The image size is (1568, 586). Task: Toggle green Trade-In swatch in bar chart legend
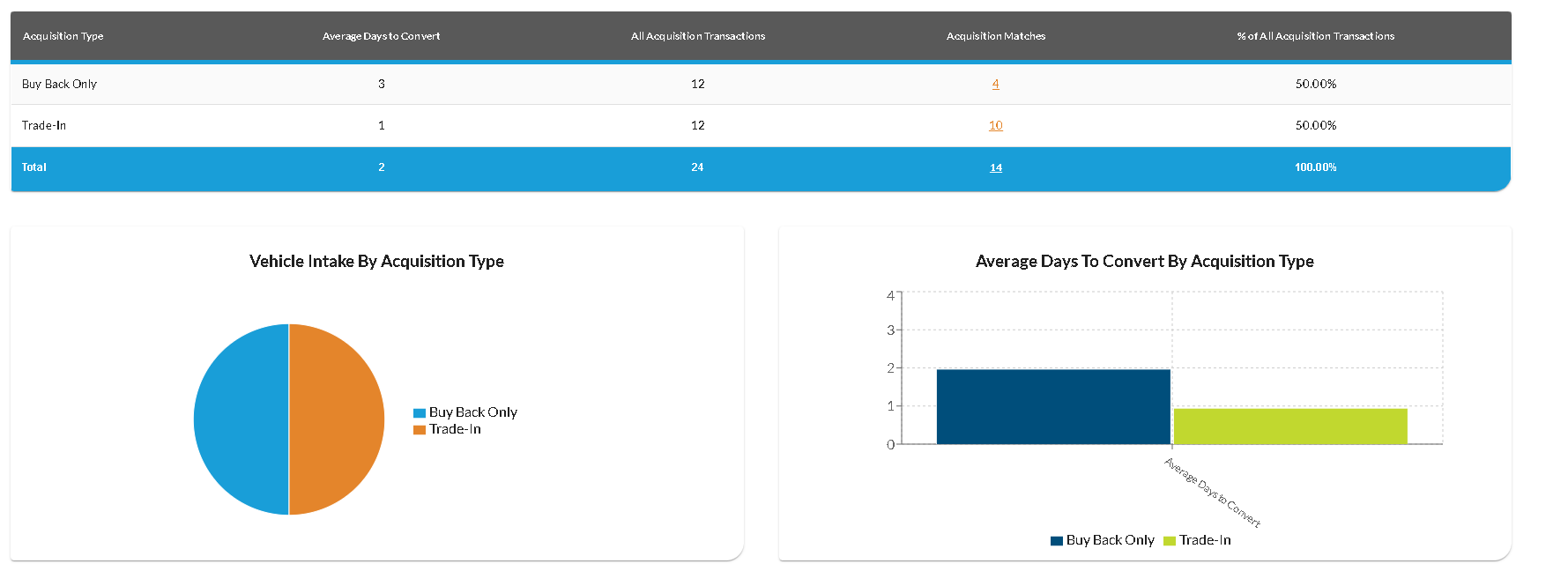click(1170, 541)
